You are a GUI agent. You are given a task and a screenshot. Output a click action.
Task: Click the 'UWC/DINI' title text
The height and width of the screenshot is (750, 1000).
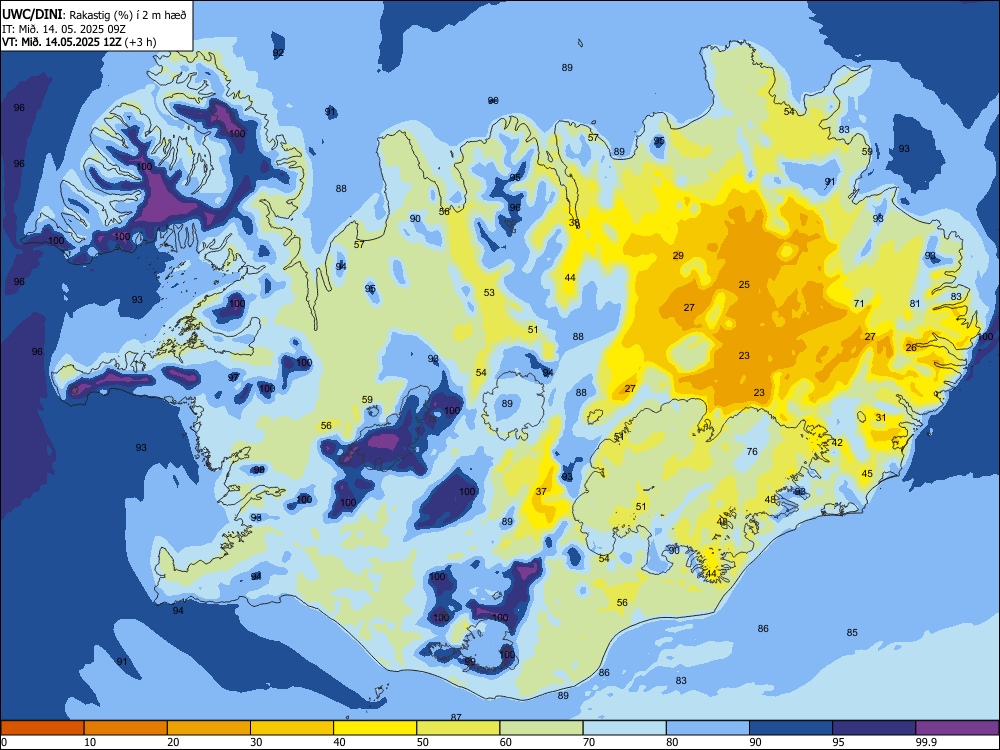tap(31, 14)
